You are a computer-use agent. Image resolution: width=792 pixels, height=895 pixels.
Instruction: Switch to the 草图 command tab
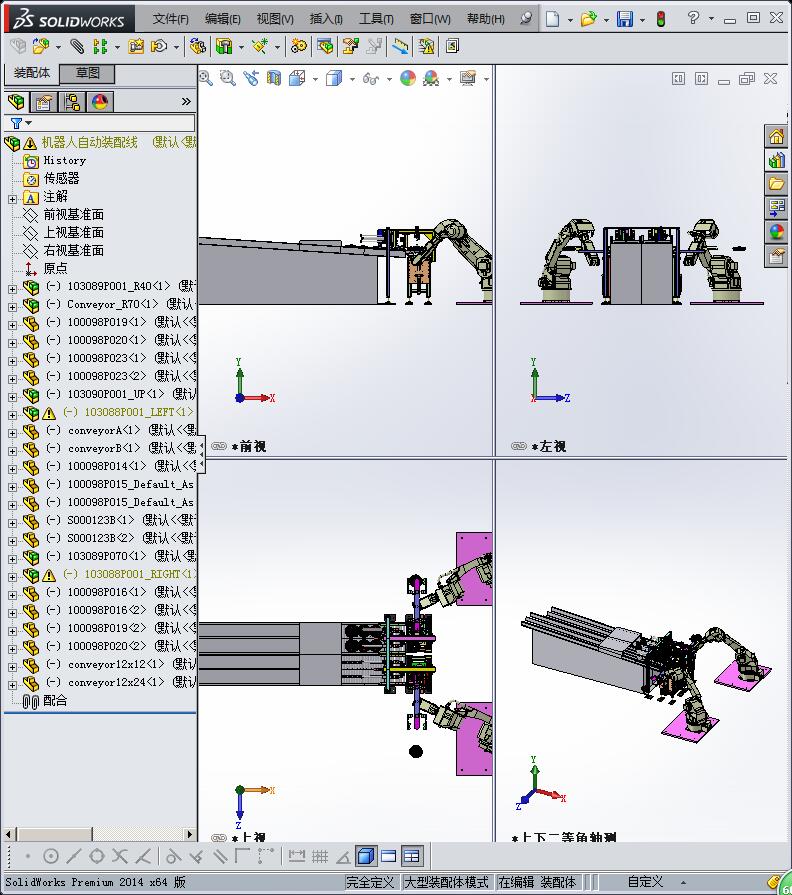(x=88, y=73)
